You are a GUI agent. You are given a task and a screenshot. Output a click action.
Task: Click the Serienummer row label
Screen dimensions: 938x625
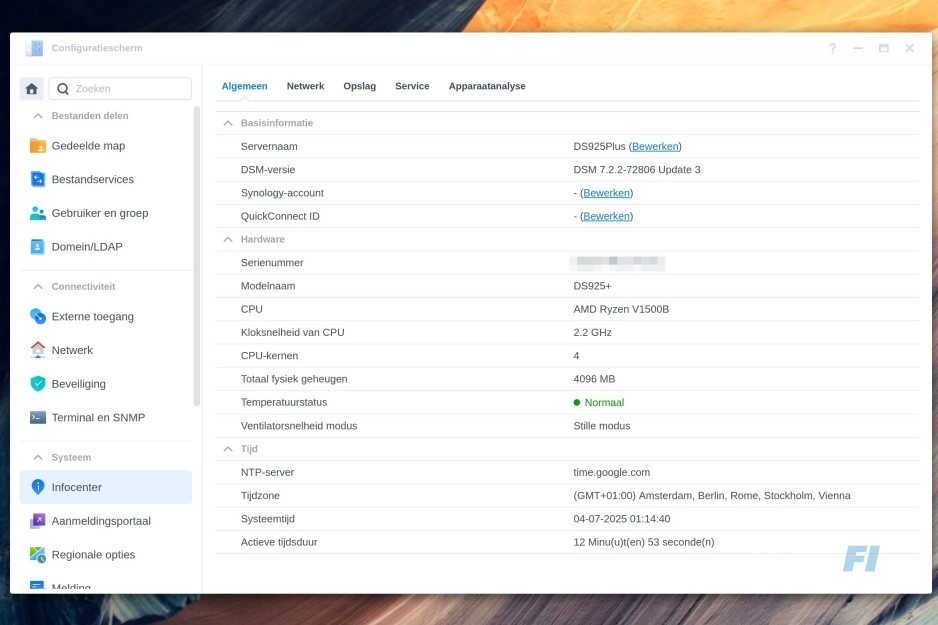pyautogui.click(x=272, y=263)
